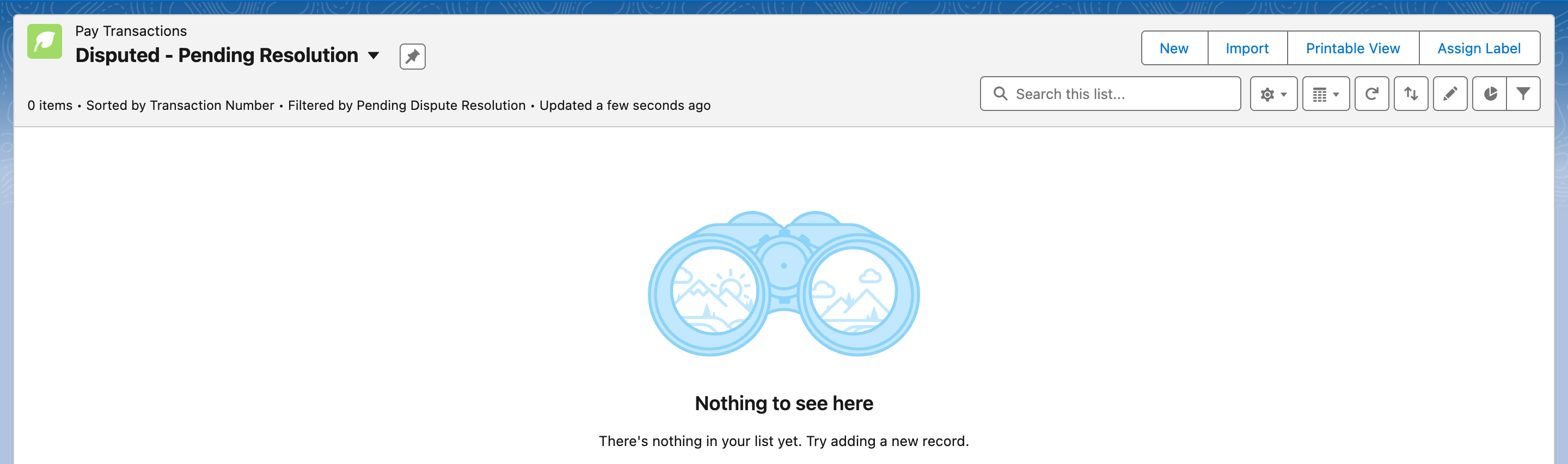This screenshot has height=464, width=1568.
Task: Pin the Disputed - Pending Resolution list view
Action: (412, 57)
